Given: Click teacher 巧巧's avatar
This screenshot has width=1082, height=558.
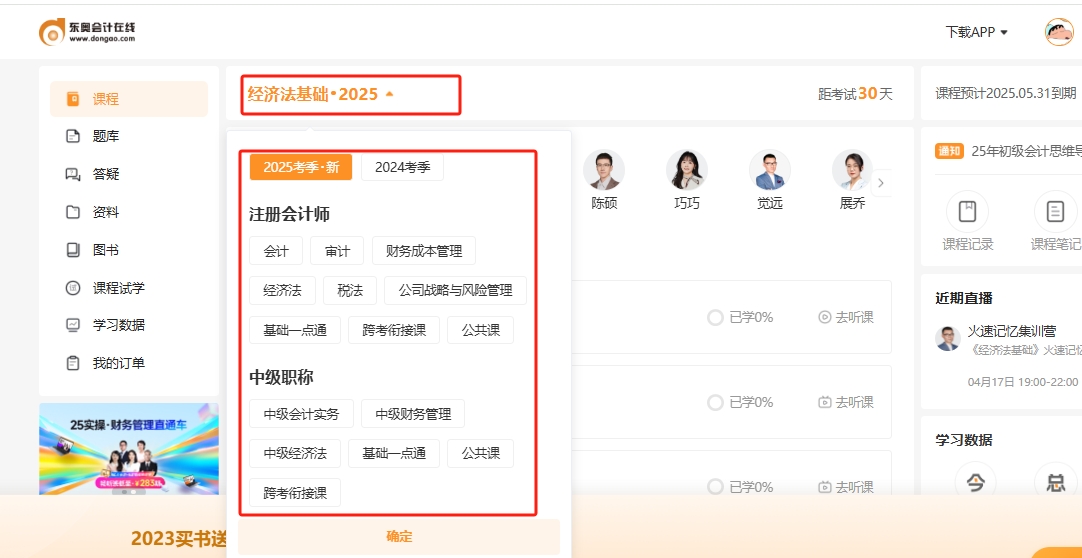Looking at the screenshot, I should [687, 170].
